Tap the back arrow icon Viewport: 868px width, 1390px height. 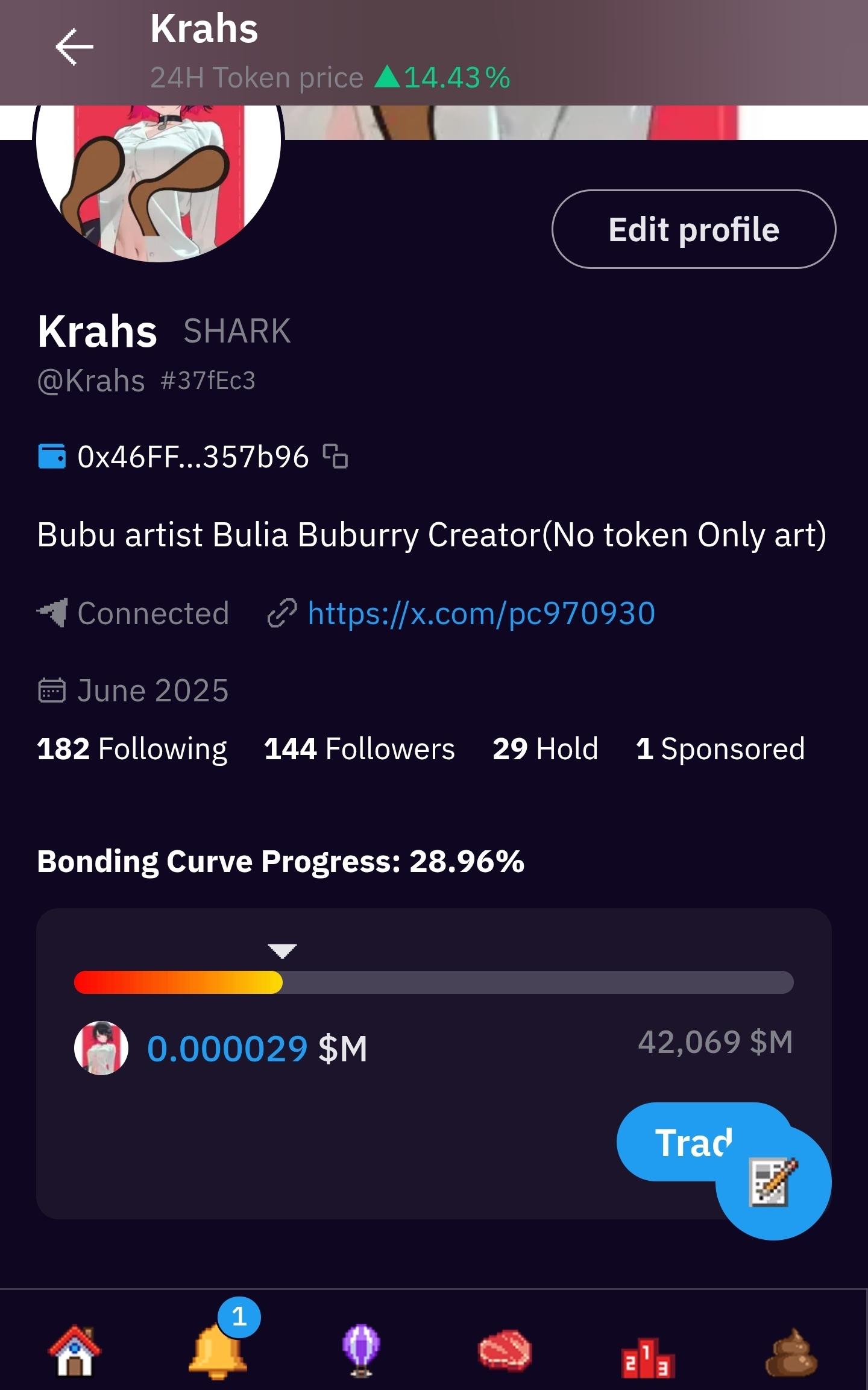coord(74,47)
